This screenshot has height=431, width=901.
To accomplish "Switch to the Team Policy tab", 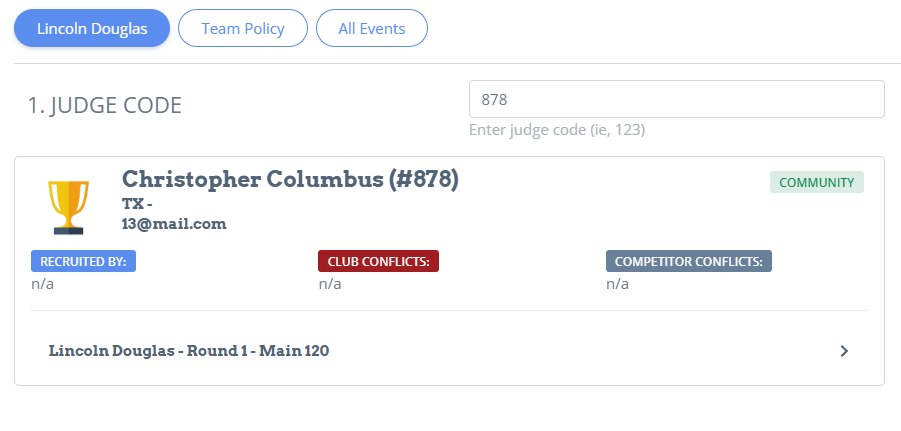I will [x=243, y=28].
